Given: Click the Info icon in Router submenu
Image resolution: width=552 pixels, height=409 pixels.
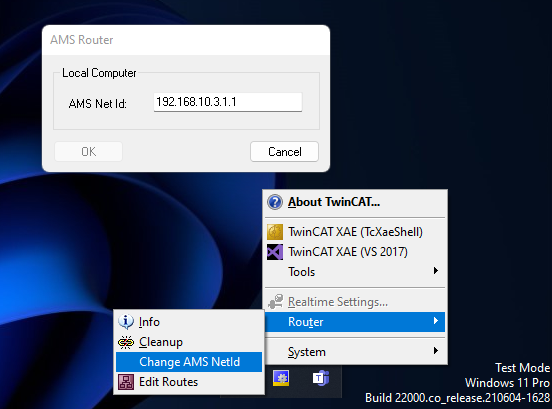Looking at the screenshot, I should (x=126, y=322).
